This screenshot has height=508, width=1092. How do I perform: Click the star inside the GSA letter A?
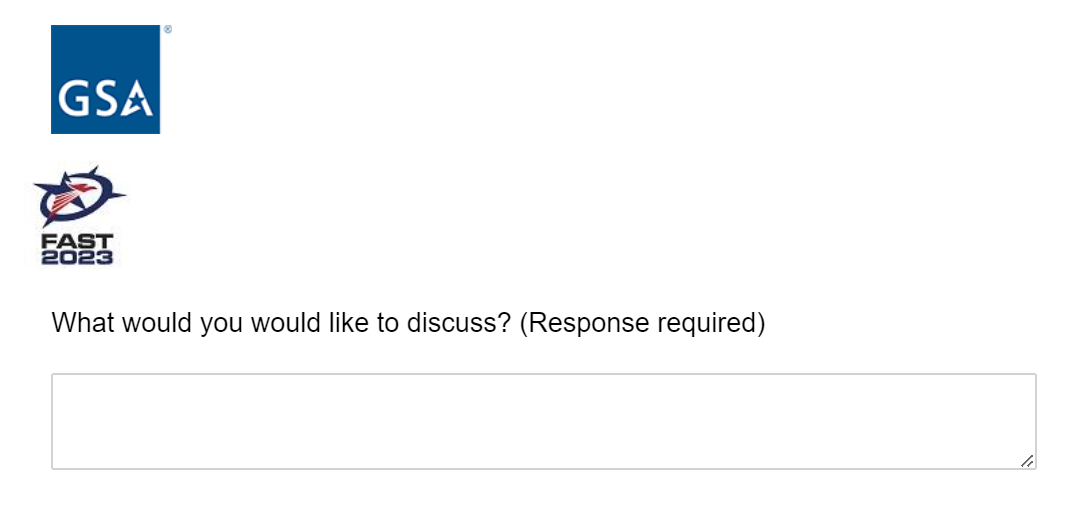[x=141, y=103]
